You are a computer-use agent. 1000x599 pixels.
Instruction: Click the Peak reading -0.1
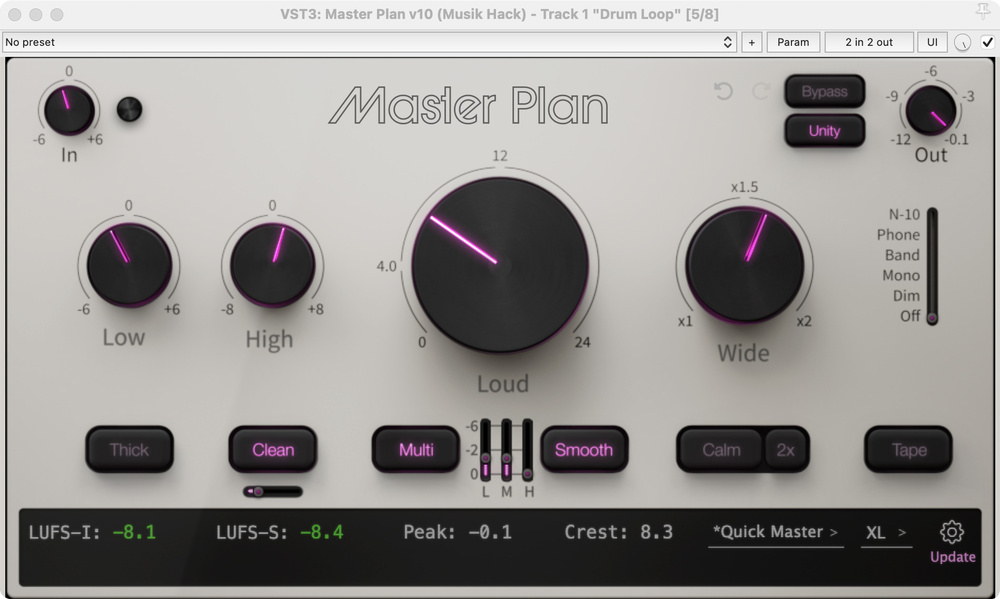click(x=490, y=532)
